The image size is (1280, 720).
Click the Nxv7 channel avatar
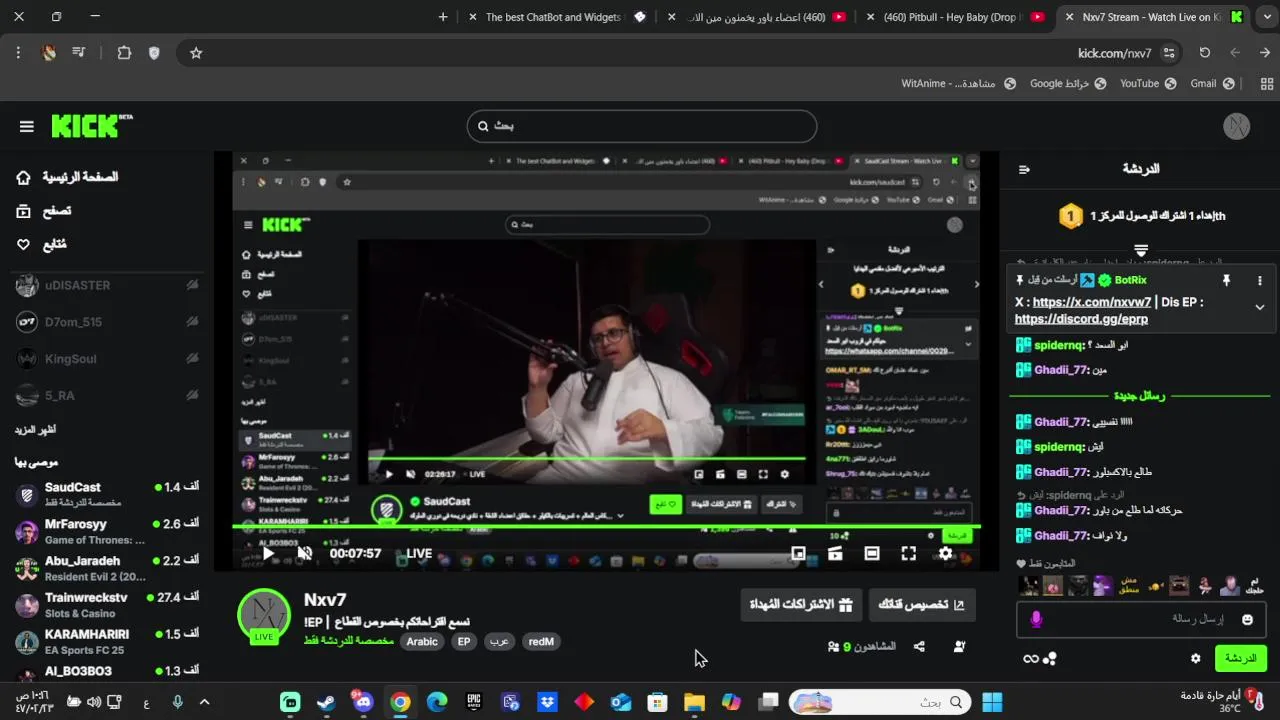click(x=264, y=614)
